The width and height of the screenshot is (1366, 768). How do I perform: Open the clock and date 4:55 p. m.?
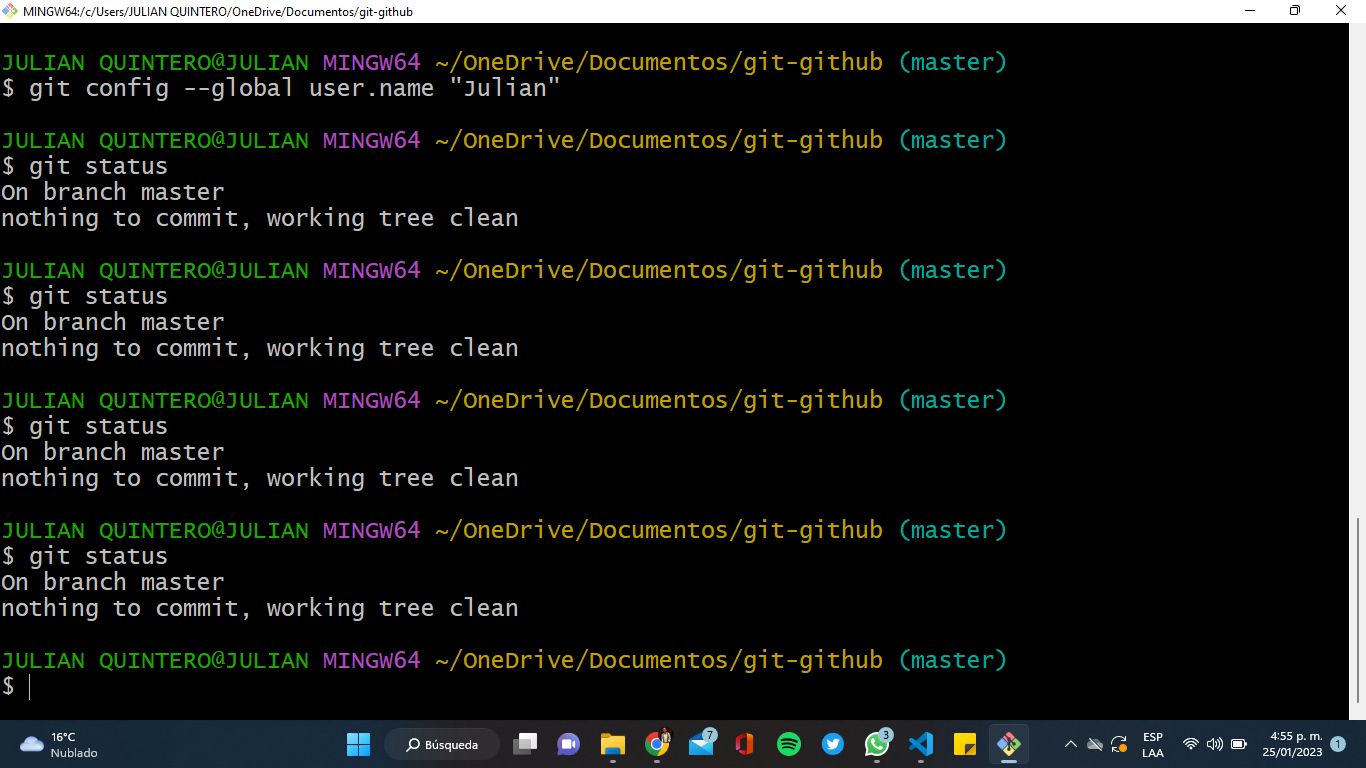coord(1292,744)
